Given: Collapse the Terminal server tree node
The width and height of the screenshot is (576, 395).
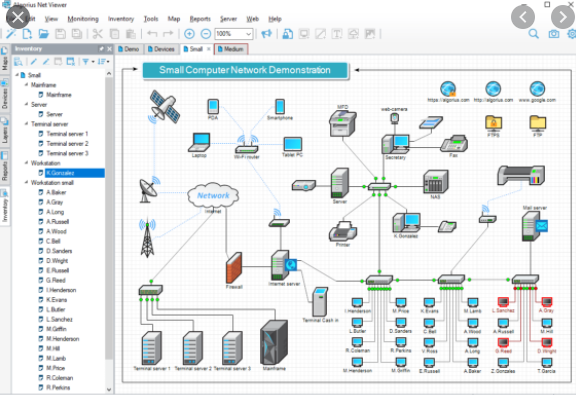Looking at the screenshot, I should tap(26, 124).
